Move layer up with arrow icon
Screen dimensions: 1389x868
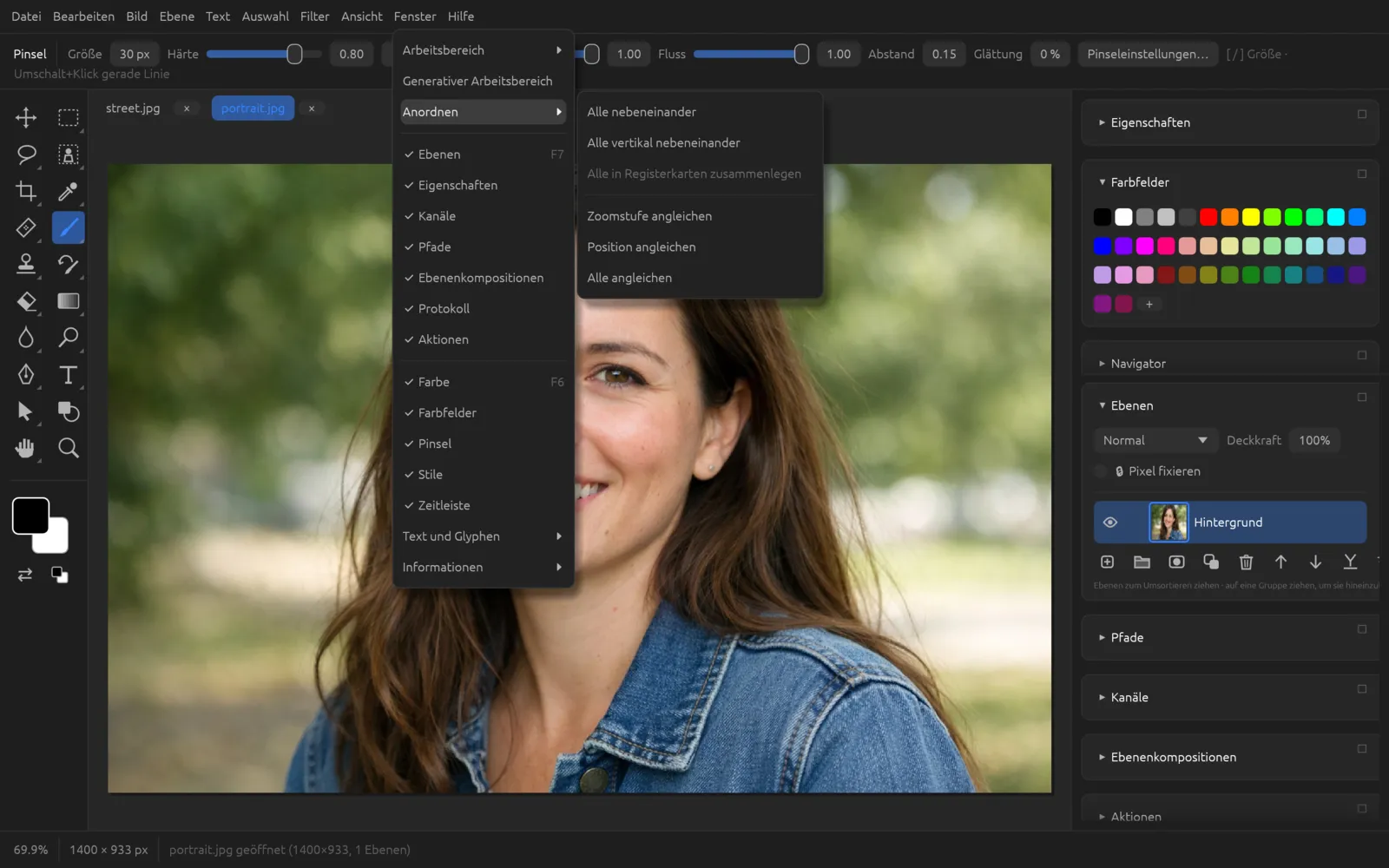[x=1280, y=562]
